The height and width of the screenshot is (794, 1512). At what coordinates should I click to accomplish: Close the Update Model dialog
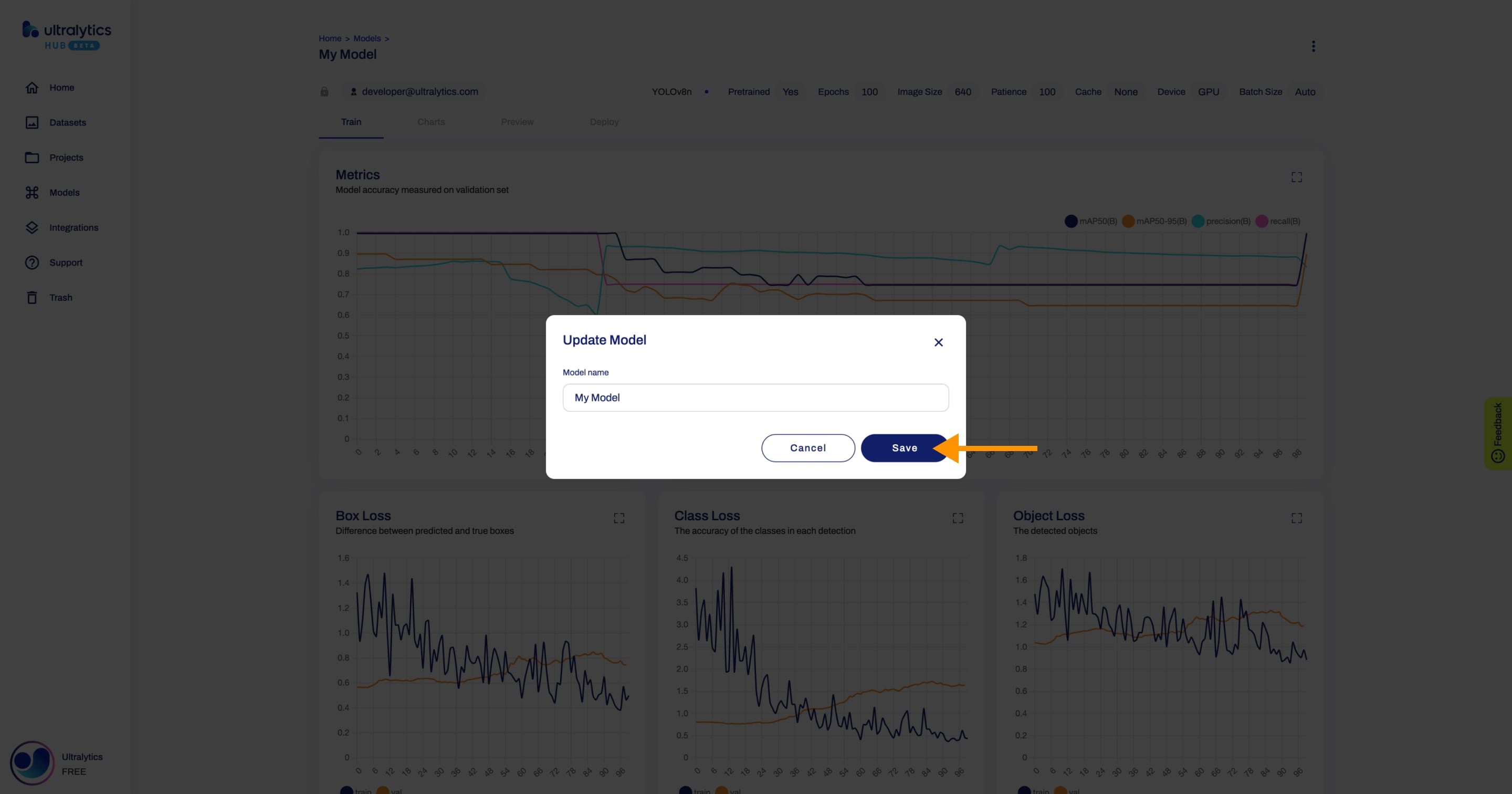tap(938, 342)
